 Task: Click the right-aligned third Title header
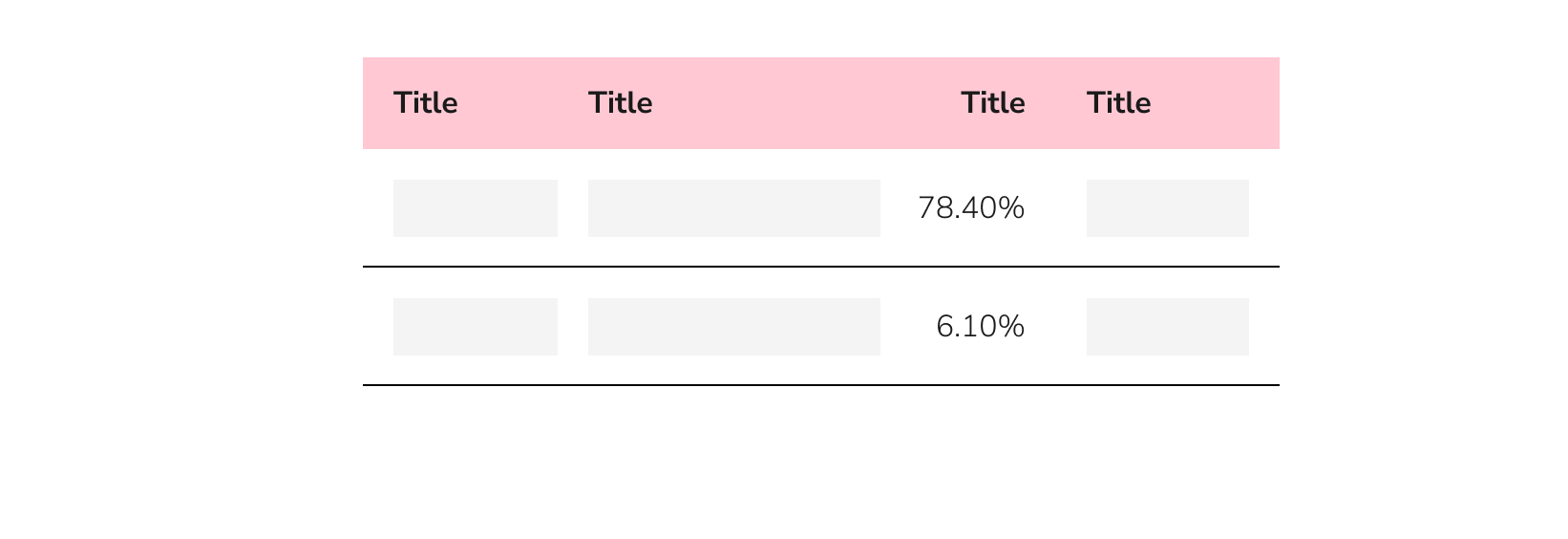coord(992,103)
